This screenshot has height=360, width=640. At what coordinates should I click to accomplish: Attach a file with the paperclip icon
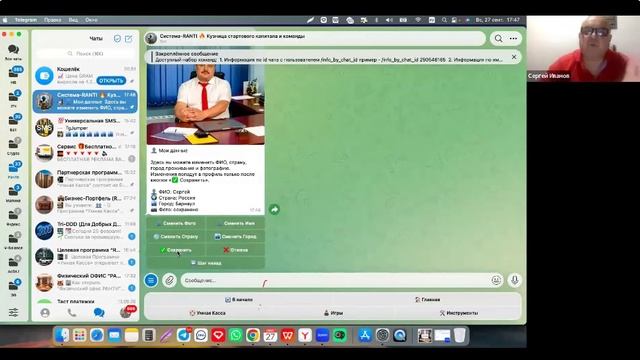169,280
